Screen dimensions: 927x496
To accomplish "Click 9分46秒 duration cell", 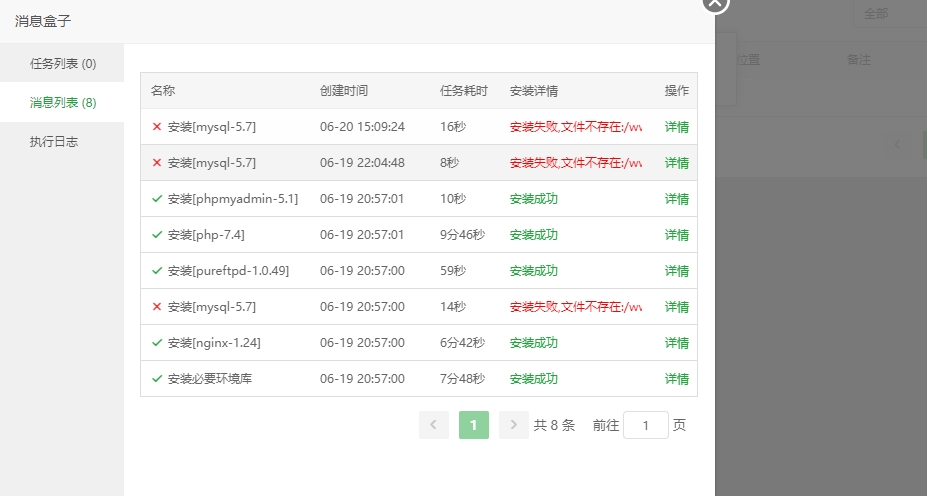I will (x=462, y=235).
